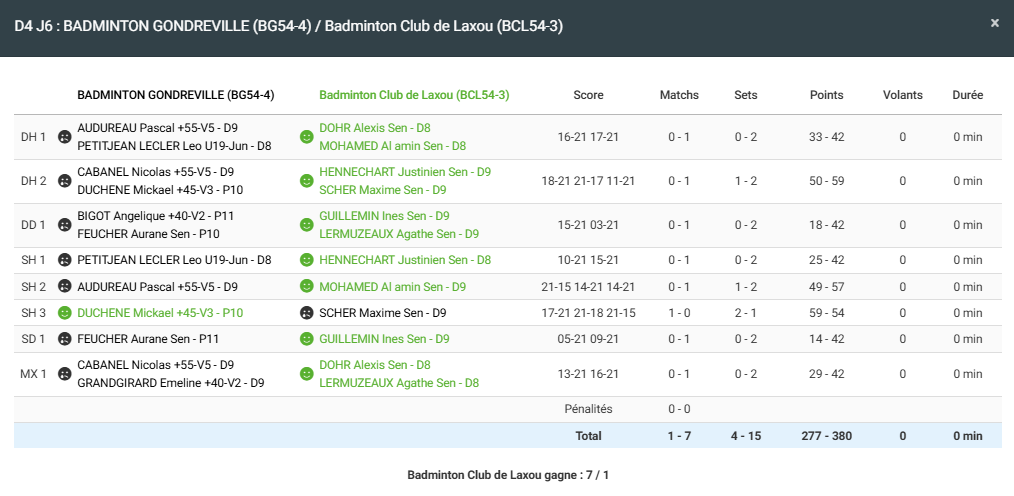Click sad face icon in DH 1 row
The width and height of the screenshot is (1014, 496).
[65, 137]
